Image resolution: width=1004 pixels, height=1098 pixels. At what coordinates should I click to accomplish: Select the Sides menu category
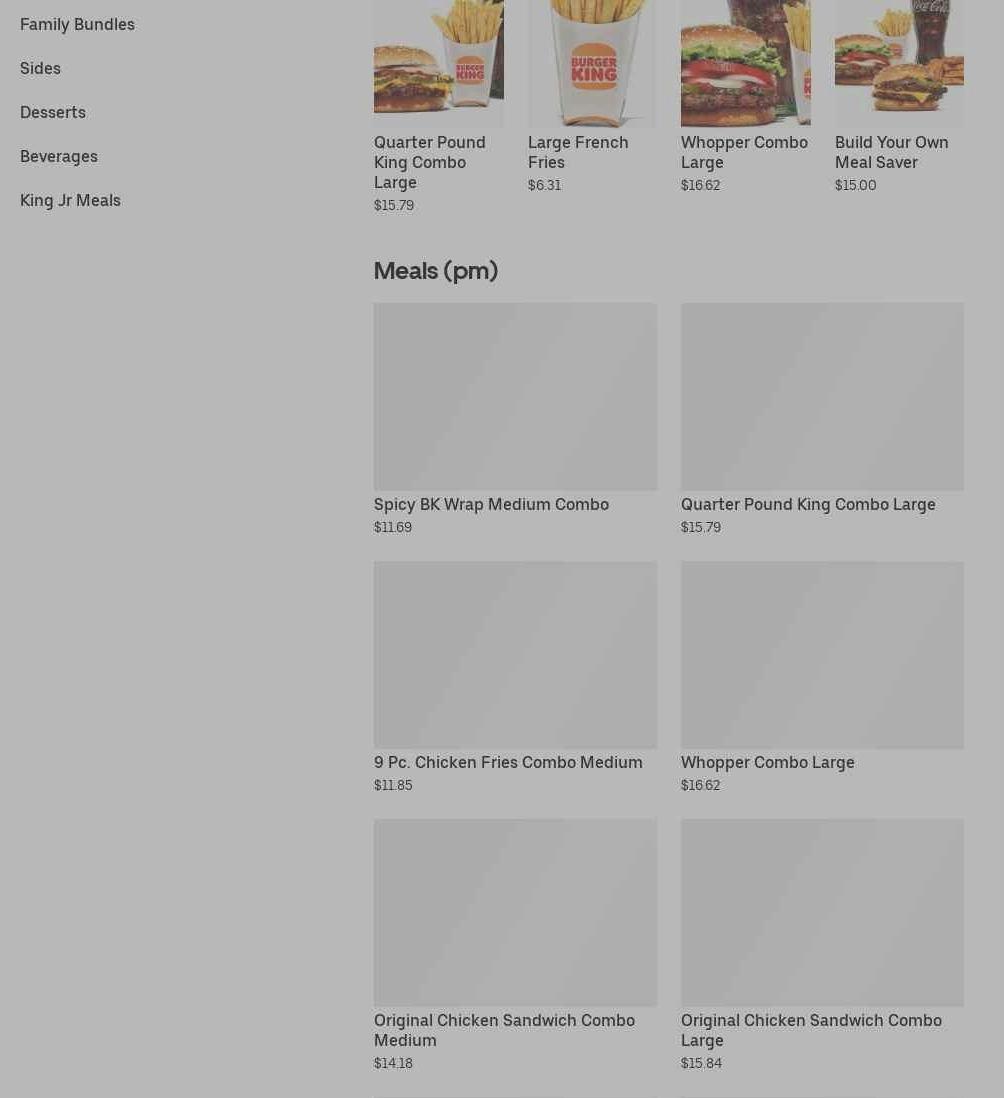point(40,69)
